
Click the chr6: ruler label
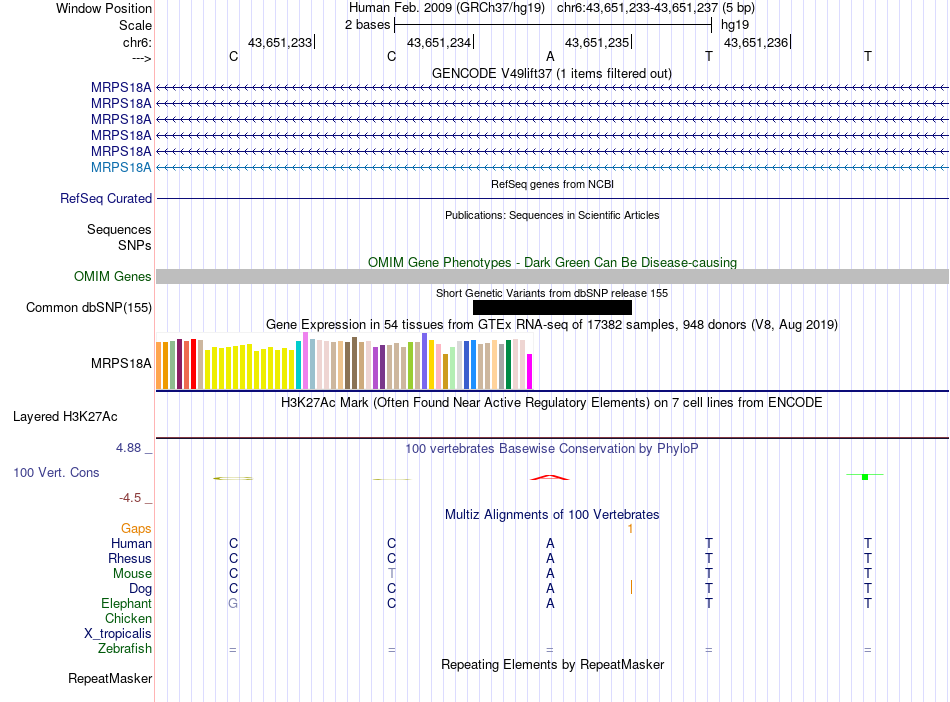pos(137,42)
